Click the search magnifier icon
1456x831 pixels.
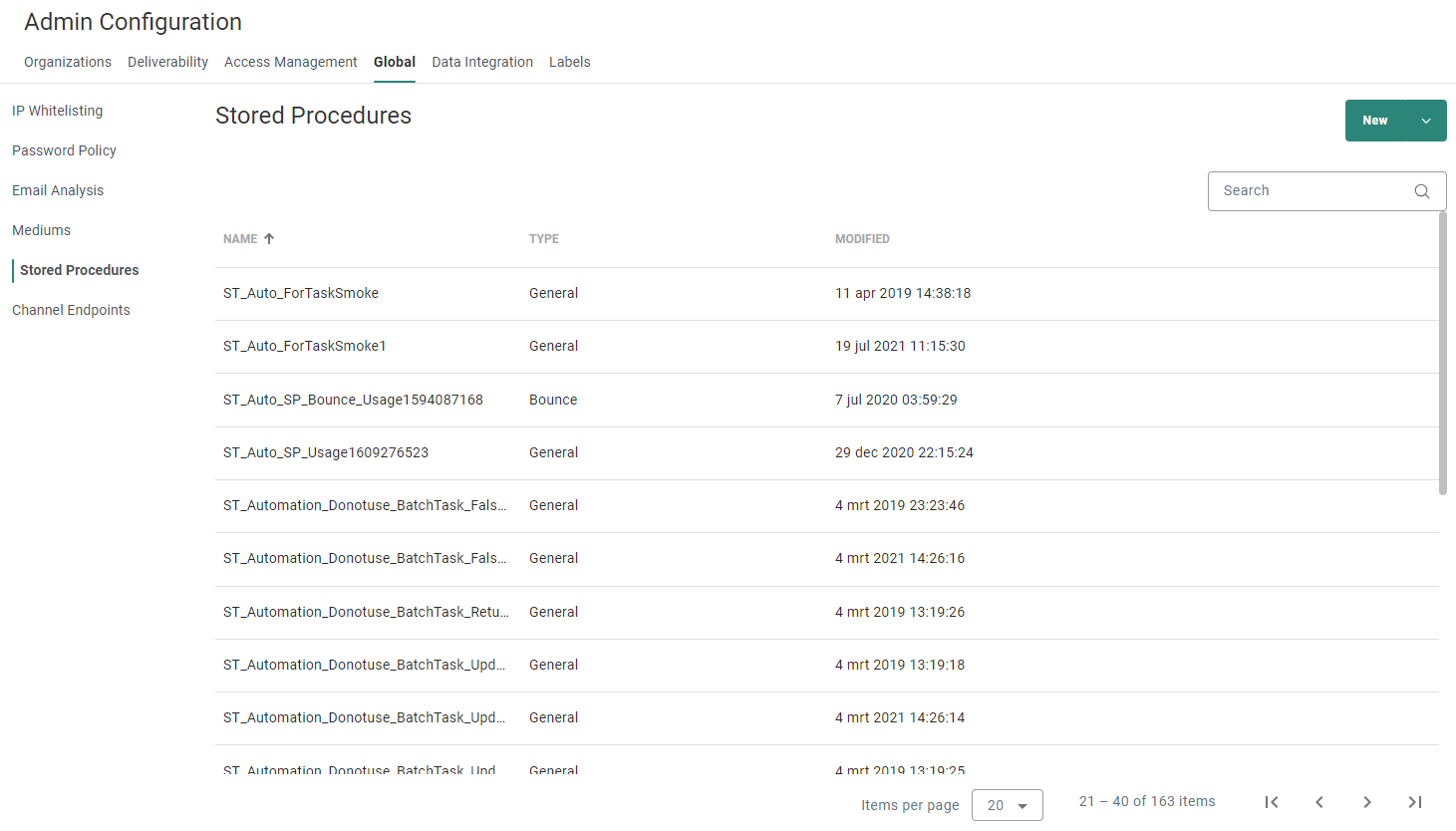(1421, 191)
